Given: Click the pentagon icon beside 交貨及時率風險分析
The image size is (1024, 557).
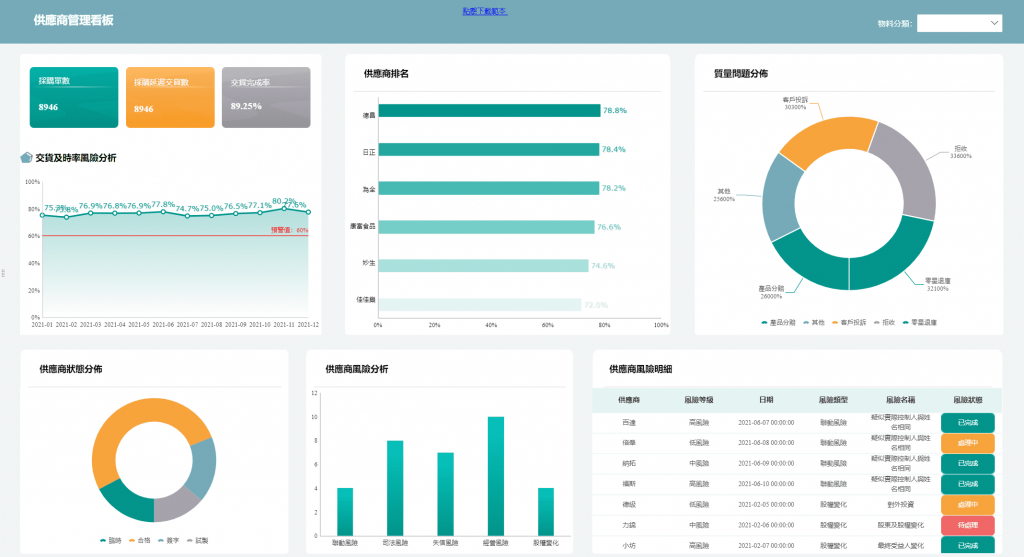Looking at the screenshot, I should click(26, 157).
